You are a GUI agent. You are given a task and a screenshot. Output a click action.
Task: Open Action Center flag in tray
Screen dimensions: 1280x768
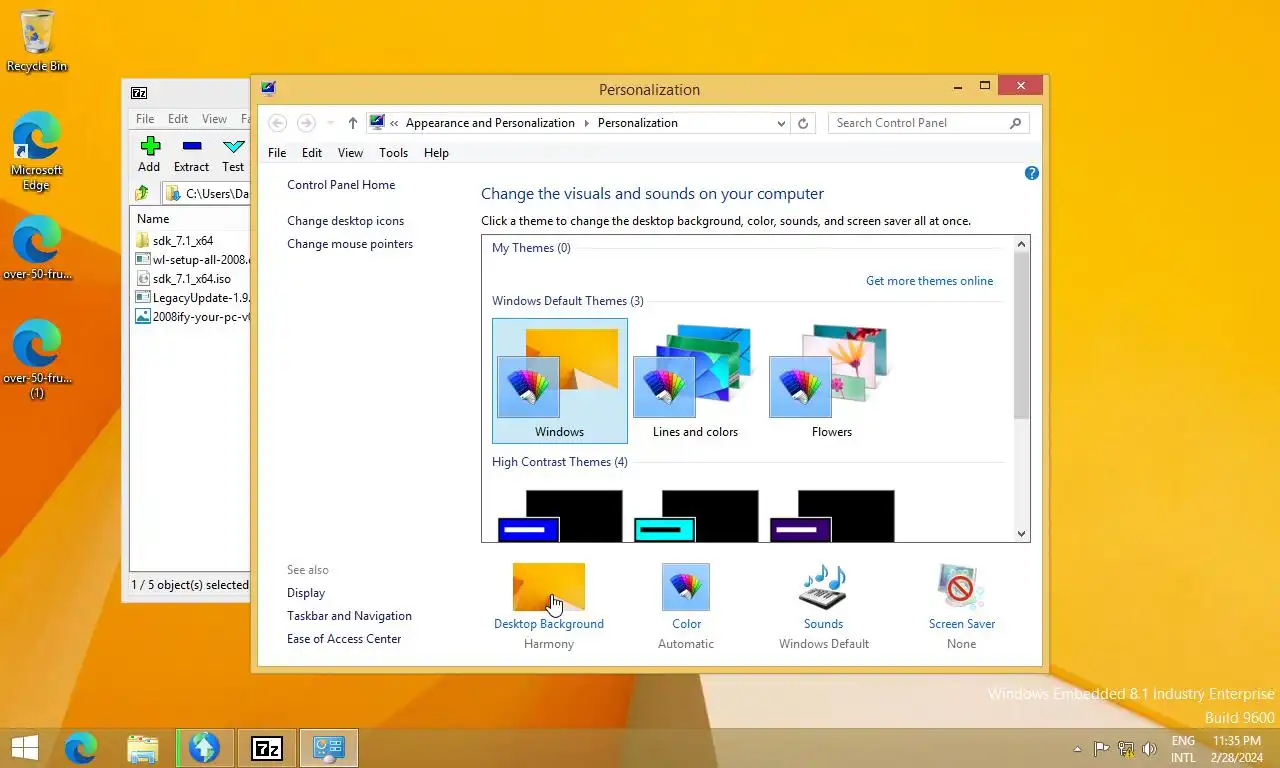[x=1101, y=748]
